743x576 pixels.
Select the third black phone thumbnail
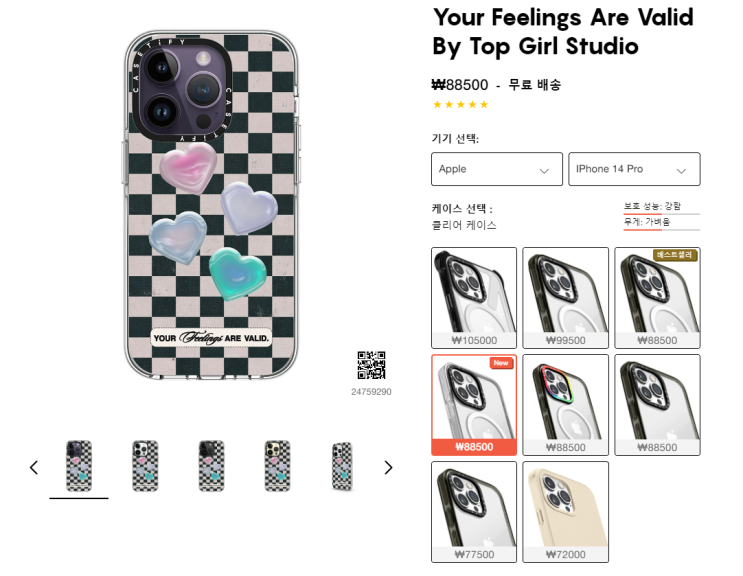211,466
